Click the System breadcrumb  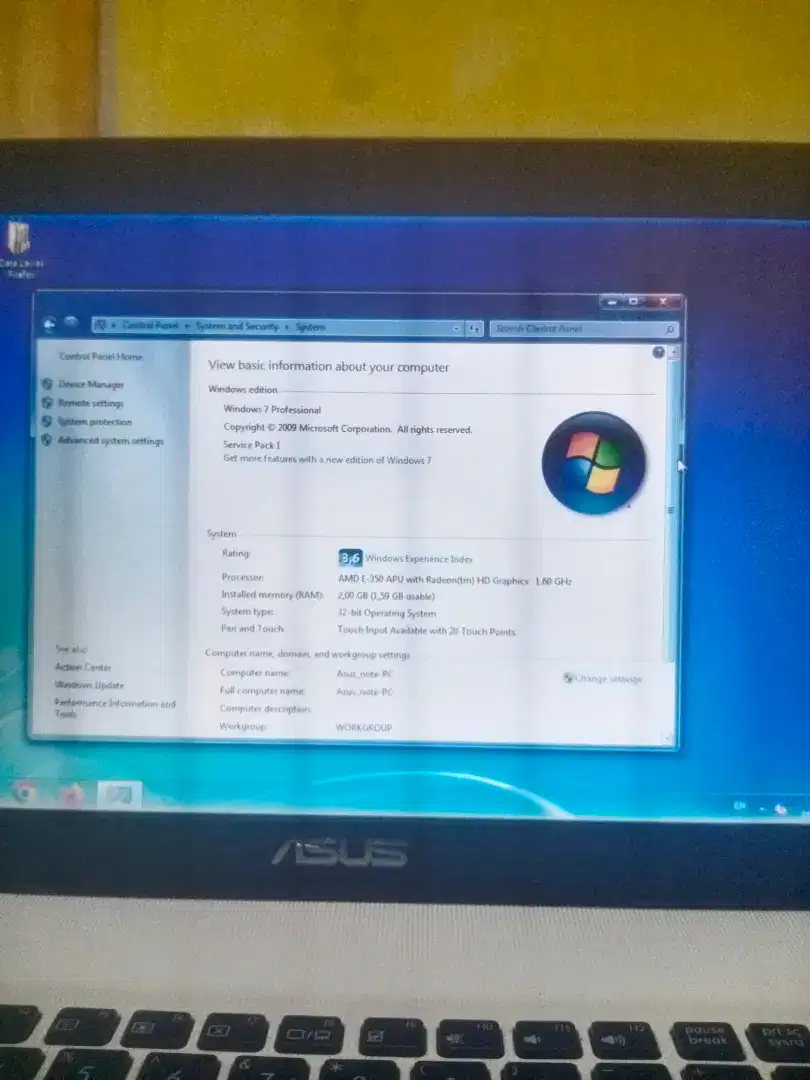[x=310, y=326]
